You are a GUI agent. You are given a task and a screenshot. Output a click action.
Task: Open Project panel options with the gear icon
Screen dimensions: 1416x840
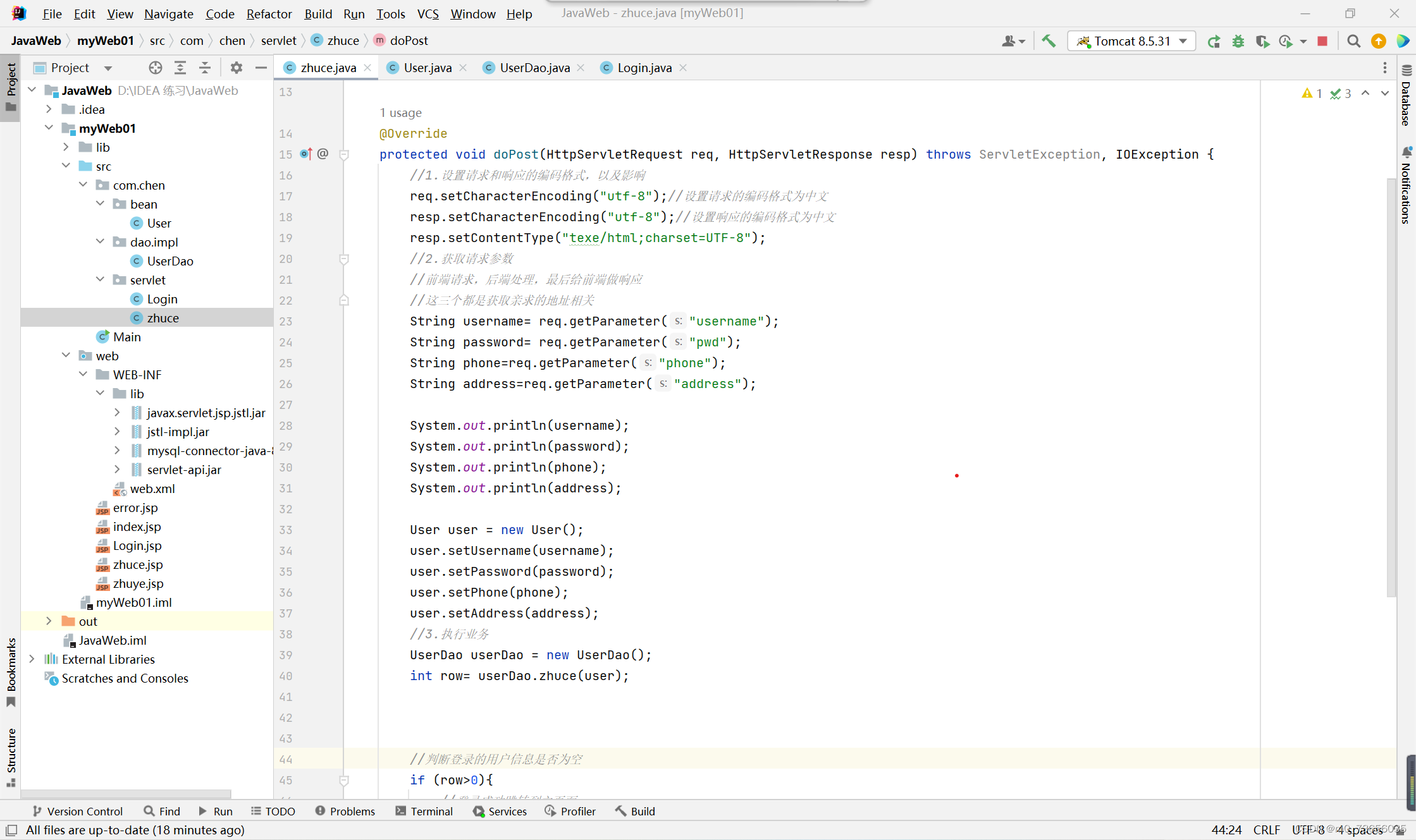point(236,68)
